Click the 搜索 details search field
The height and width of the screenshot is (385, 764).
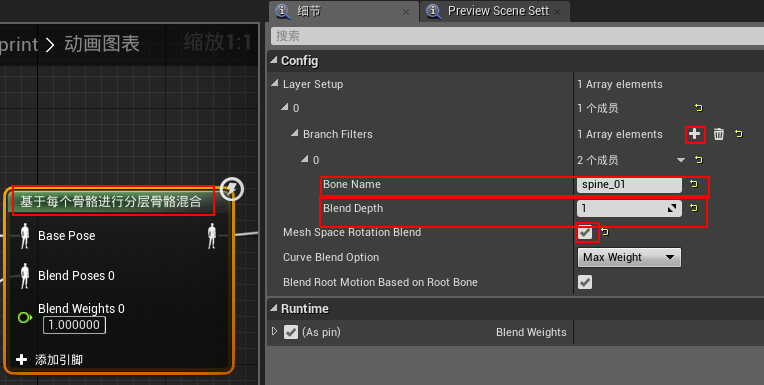[517, 36]
